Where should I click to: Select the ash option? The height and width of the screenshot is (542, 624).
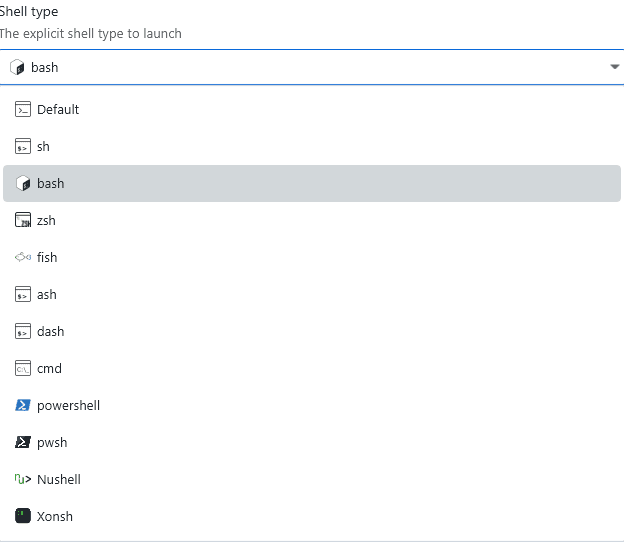tap(47, 294)
